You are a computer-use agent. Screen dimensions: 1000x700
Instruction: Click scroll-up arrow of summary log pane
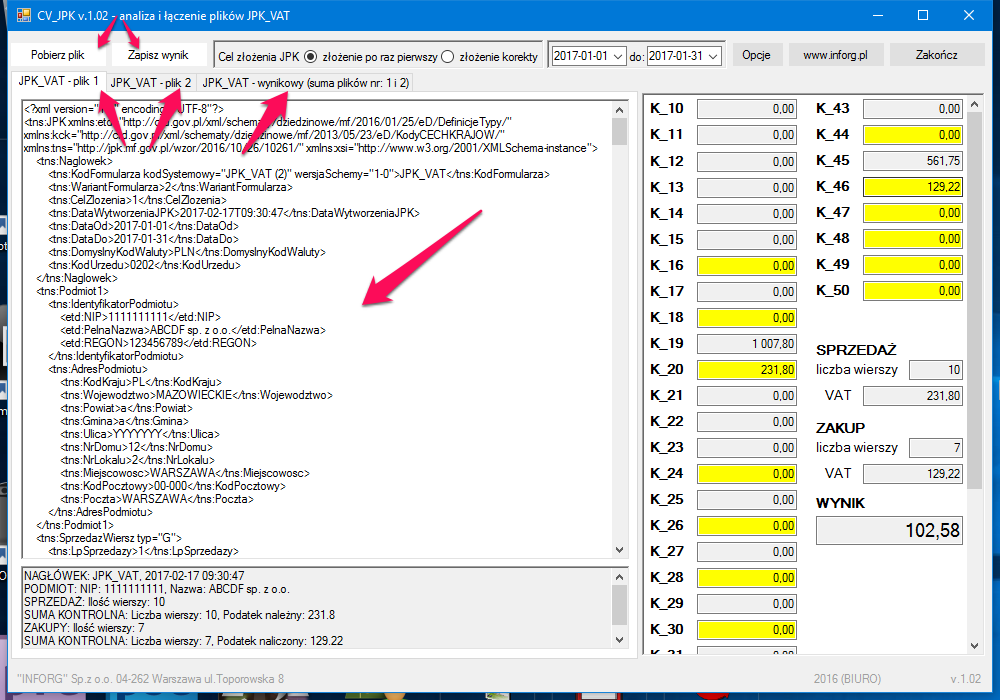tap(619, 577)
